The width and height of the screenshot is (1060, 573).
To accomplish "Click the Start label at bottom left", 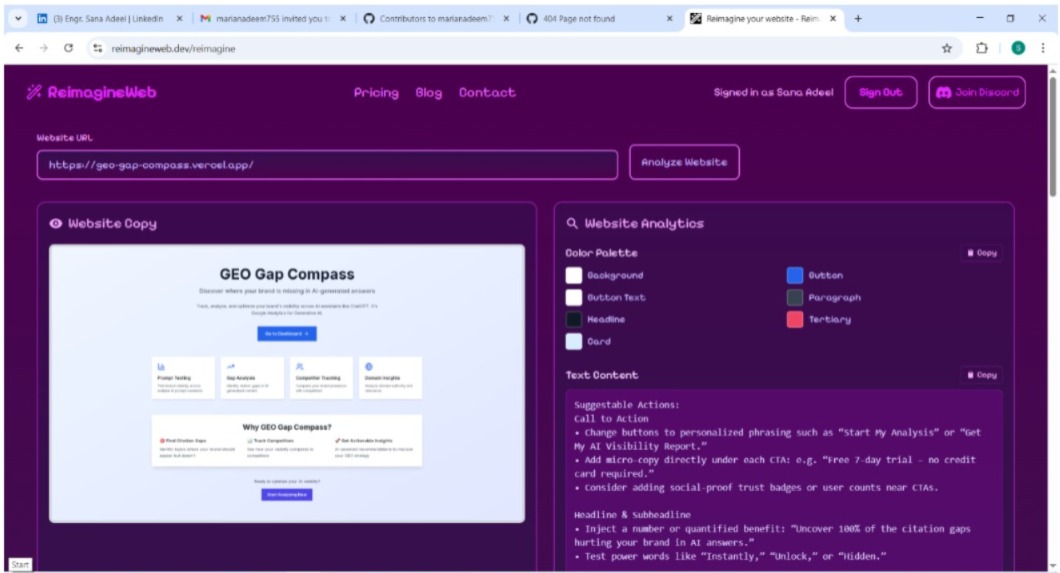I will pyautogui.click(x=20, y=564).
